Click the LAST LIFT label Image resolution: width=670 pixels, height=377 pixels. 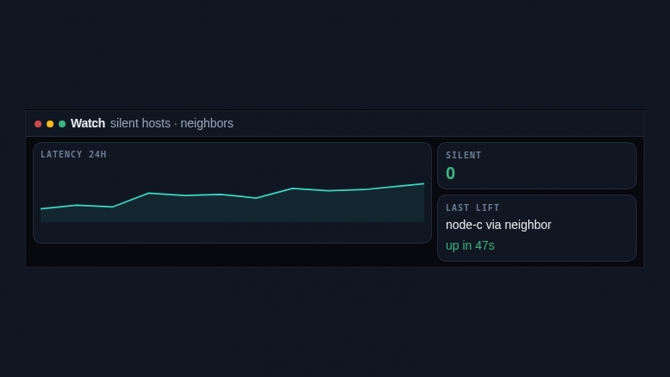tap(473, 208)
